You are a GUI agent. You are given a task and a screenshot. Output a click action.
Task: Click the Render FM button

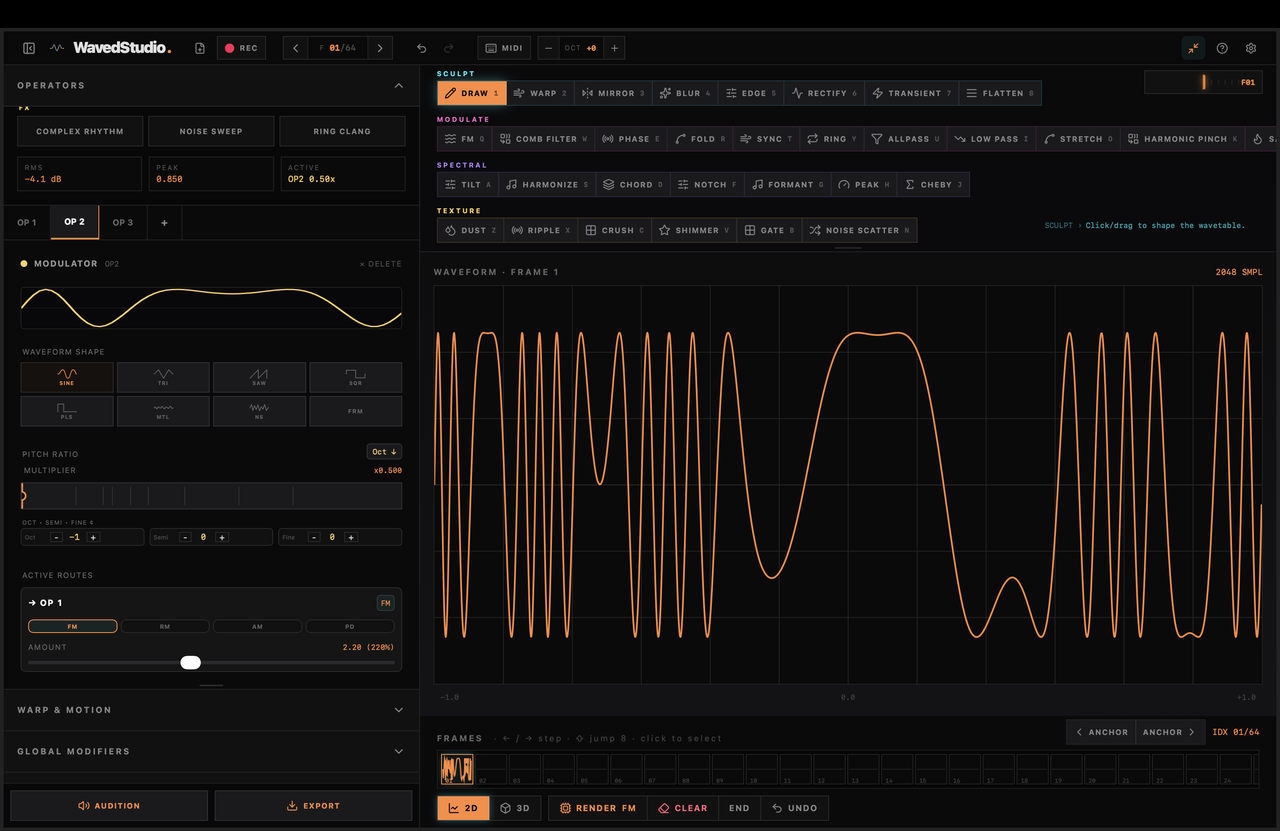tap(598, 808)
